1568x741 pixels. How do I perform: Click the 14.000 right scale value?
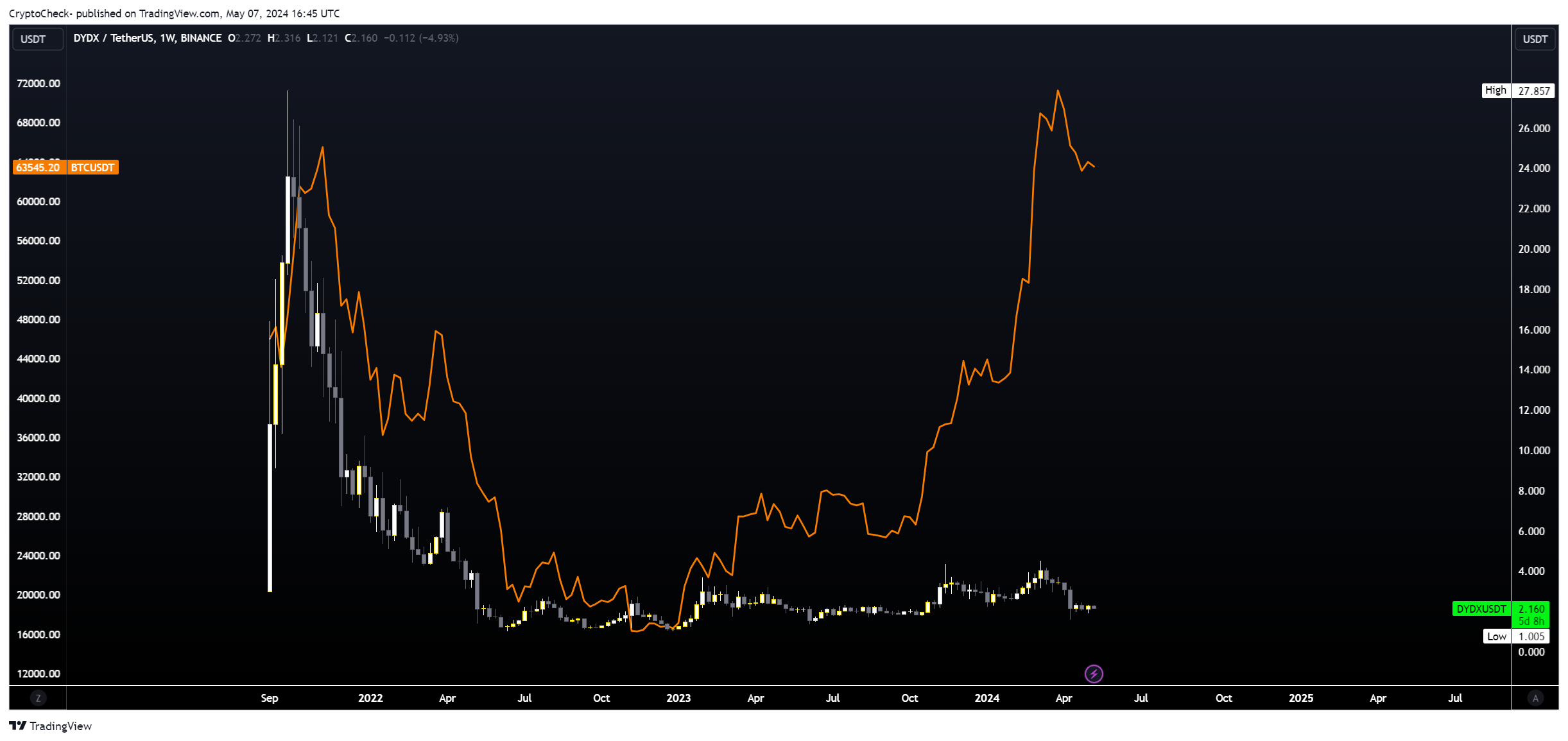coord(1534,370)
